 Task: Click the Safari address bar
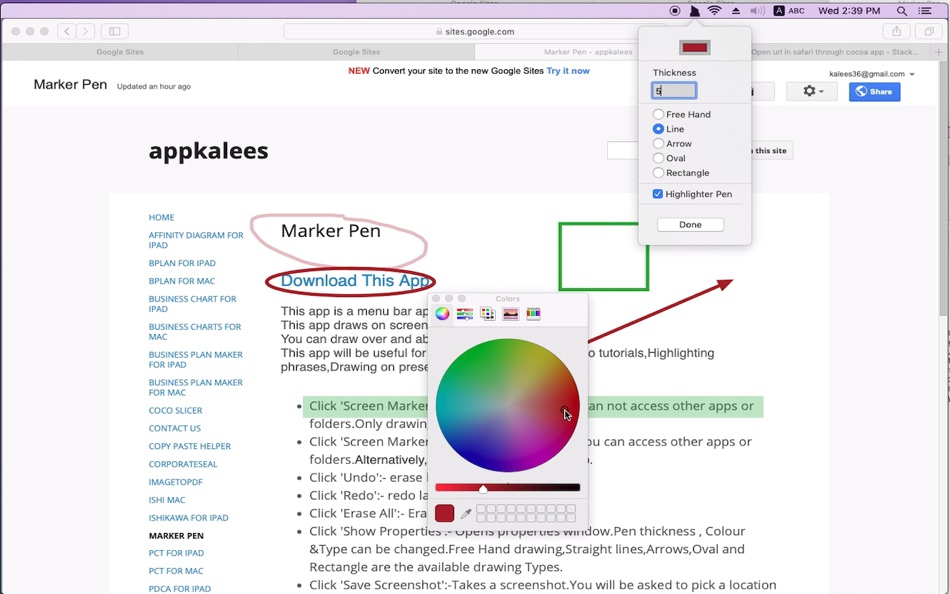(475, 32)
